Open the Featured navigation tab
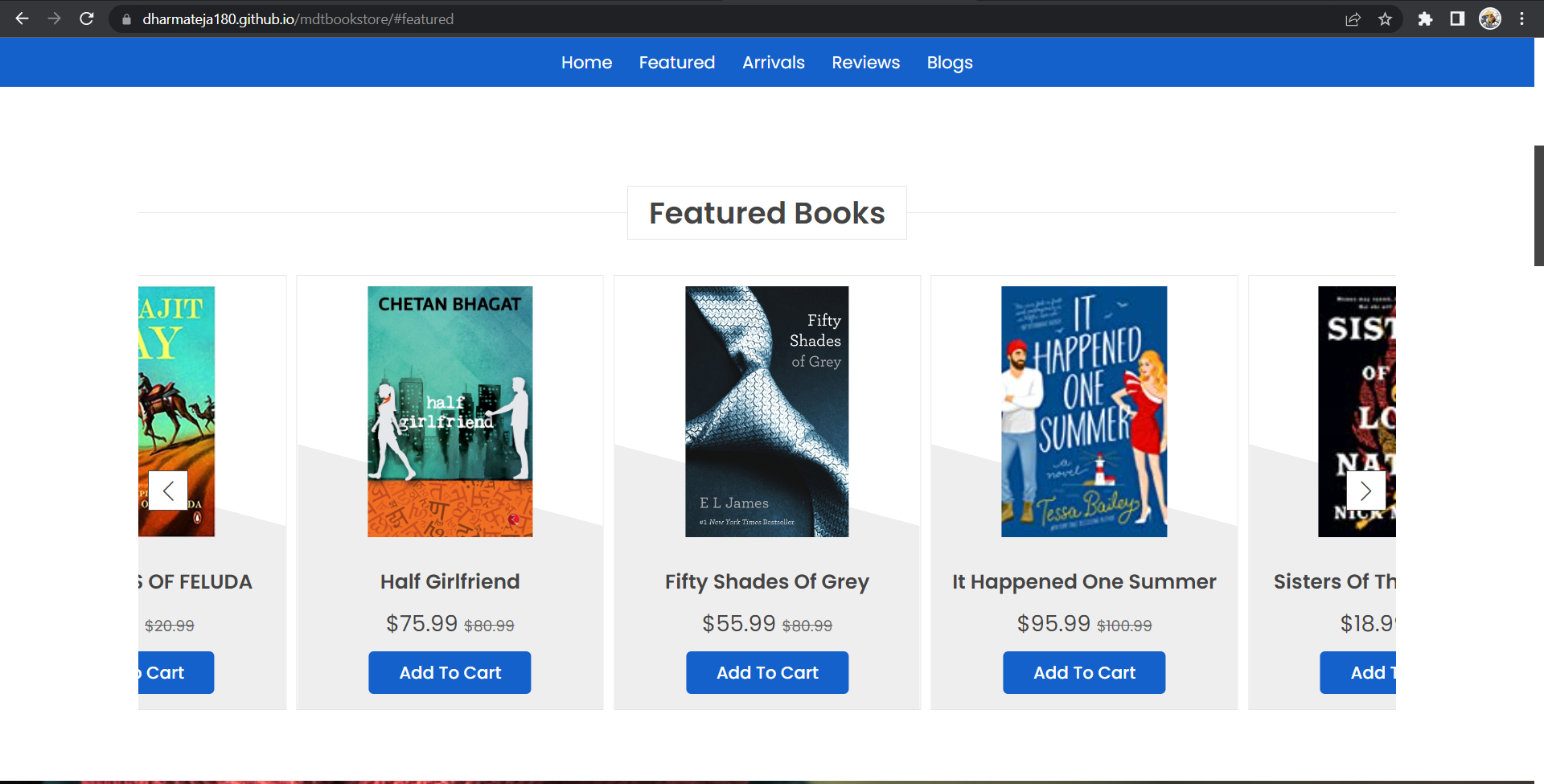This screenshot has width=1544, height=784. [x=676, y=62]
